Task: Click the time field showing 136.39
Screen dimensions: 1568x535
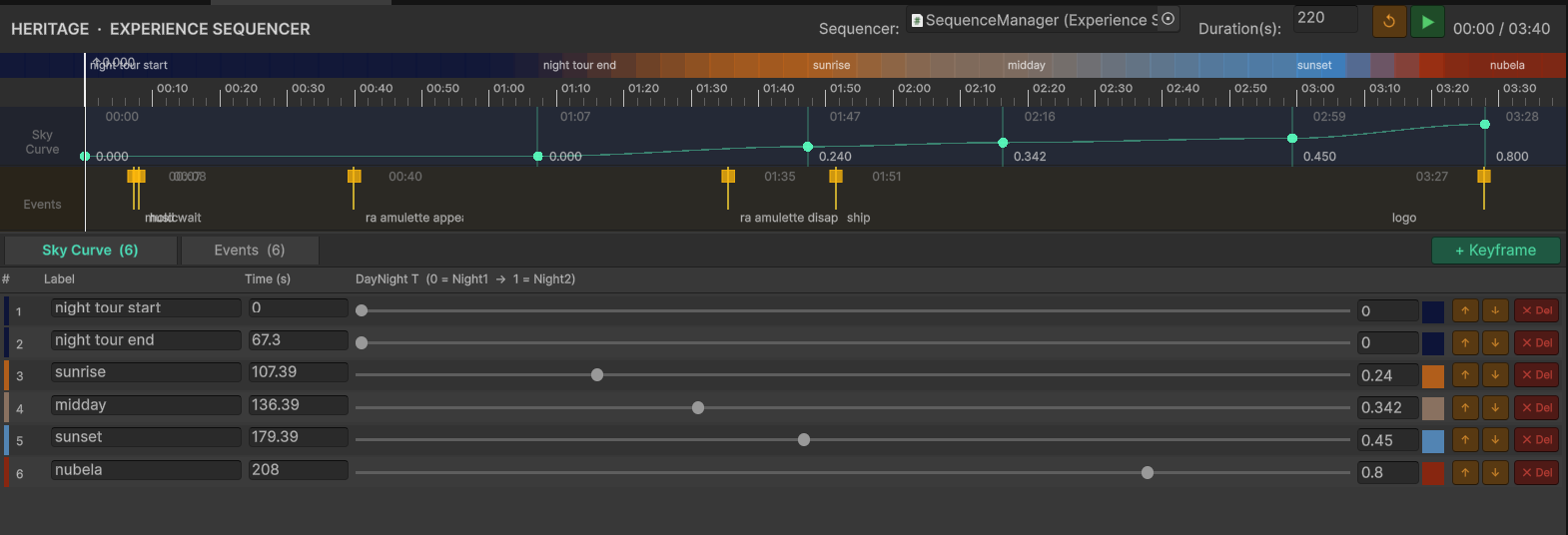Action: tap(298, 405)
